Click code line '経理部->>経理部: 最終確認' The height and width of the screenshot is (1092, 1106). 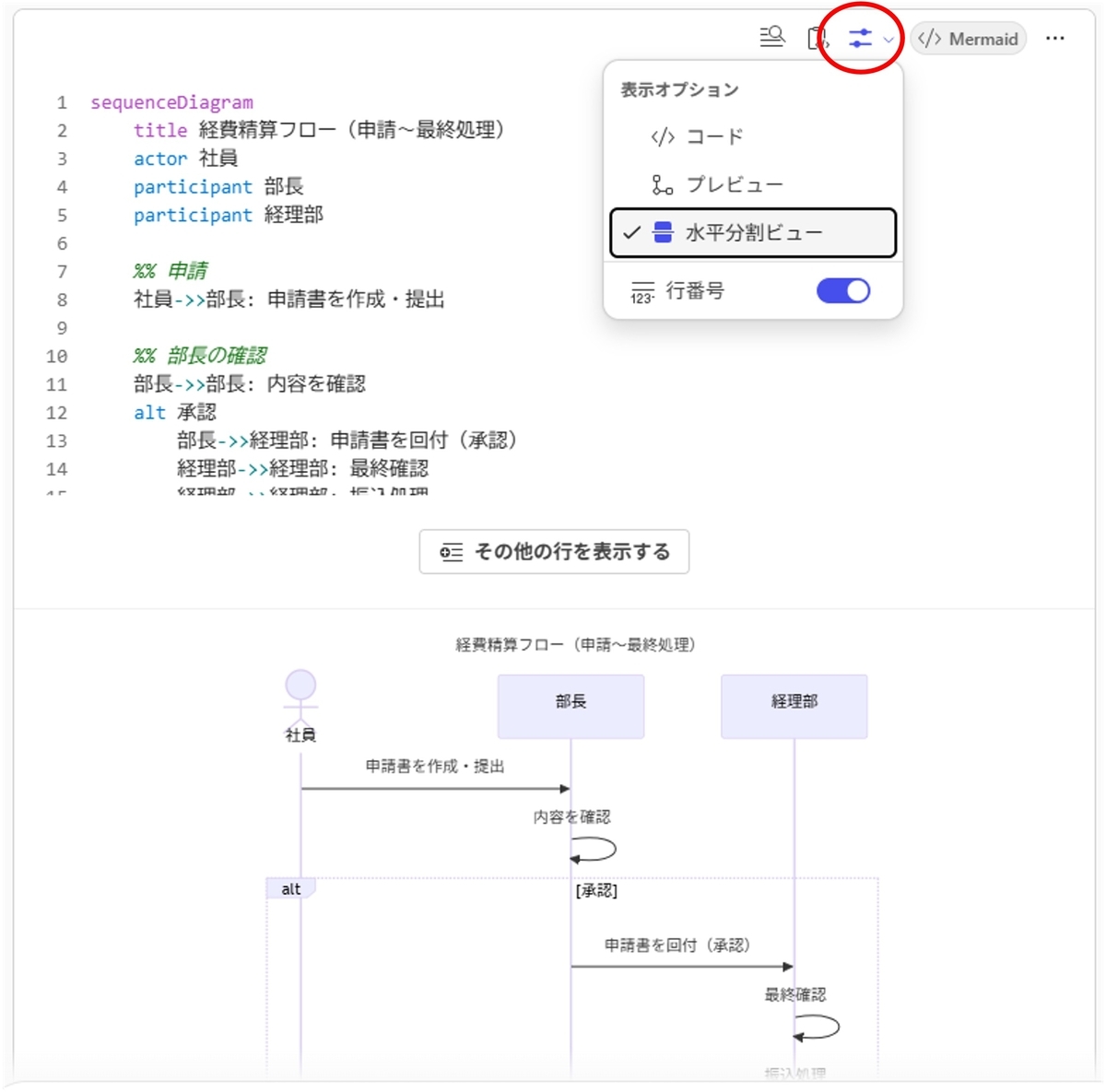click(303, 469)
